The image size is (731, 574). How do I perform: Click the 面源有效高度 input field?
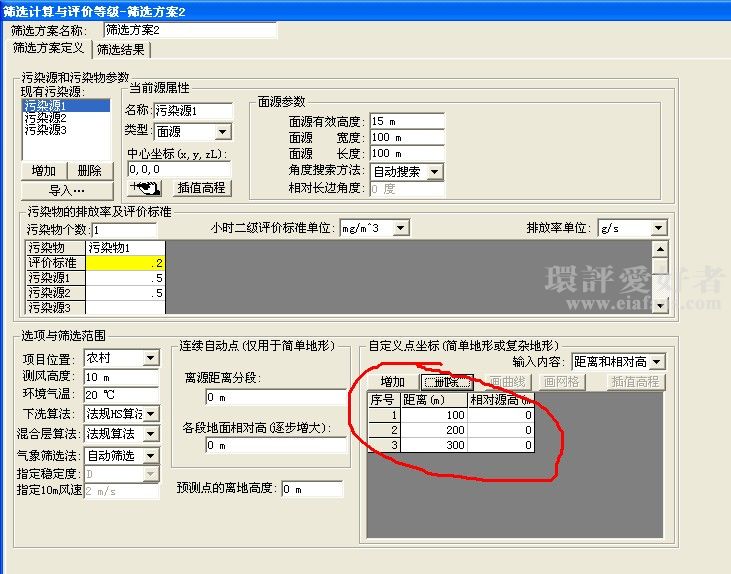[406, 121]
